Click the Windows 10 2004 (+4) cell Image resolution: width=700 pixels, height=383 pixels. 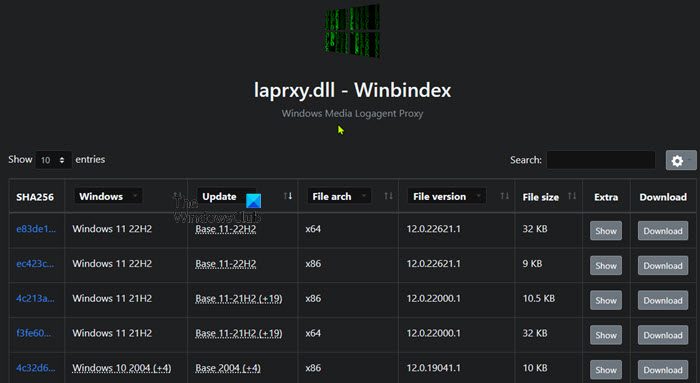(122, 368)
